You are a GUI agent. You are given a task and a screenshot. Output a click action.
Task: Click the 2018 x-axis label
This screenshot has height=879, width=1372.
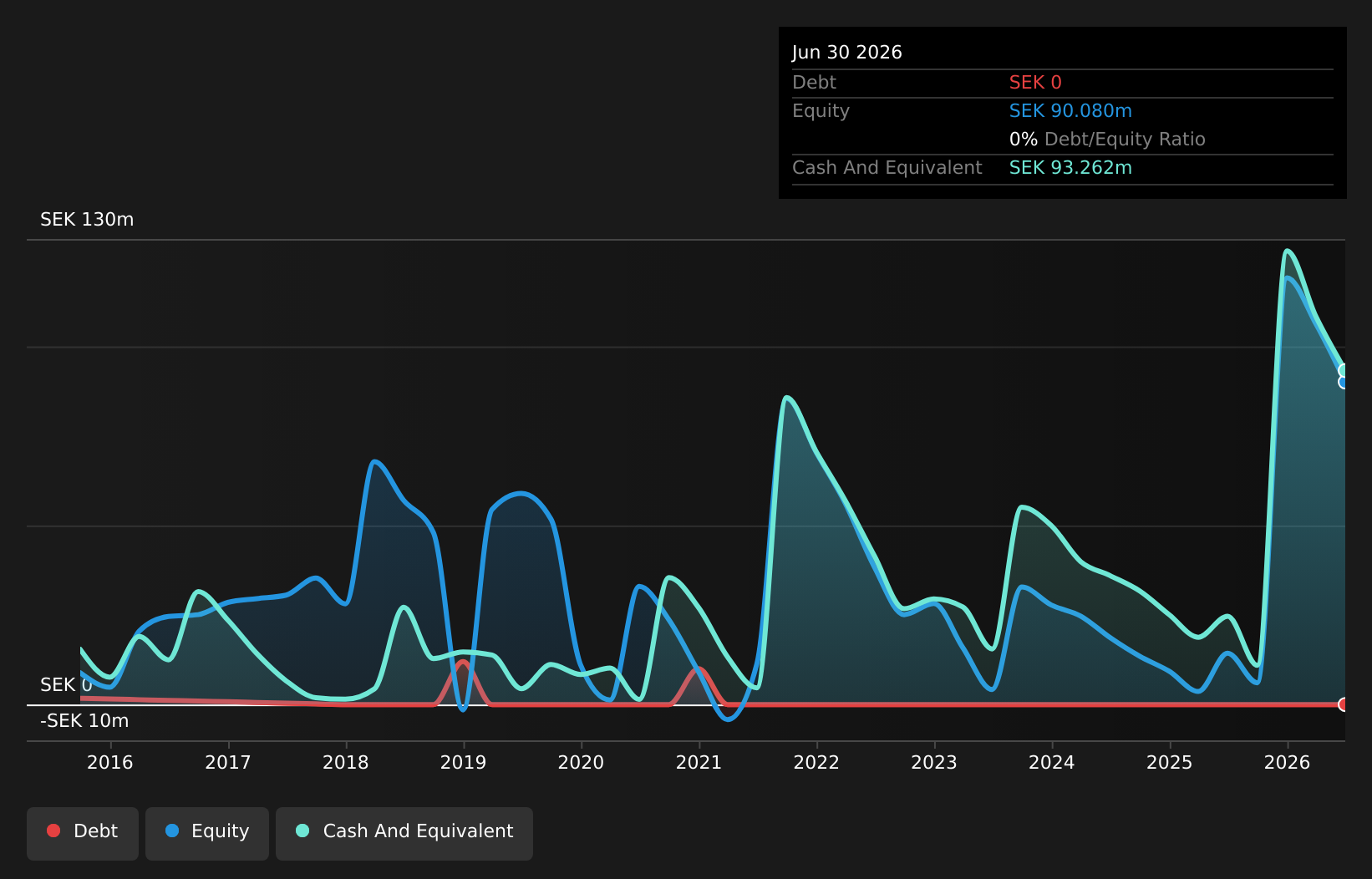tap(346, 762)
